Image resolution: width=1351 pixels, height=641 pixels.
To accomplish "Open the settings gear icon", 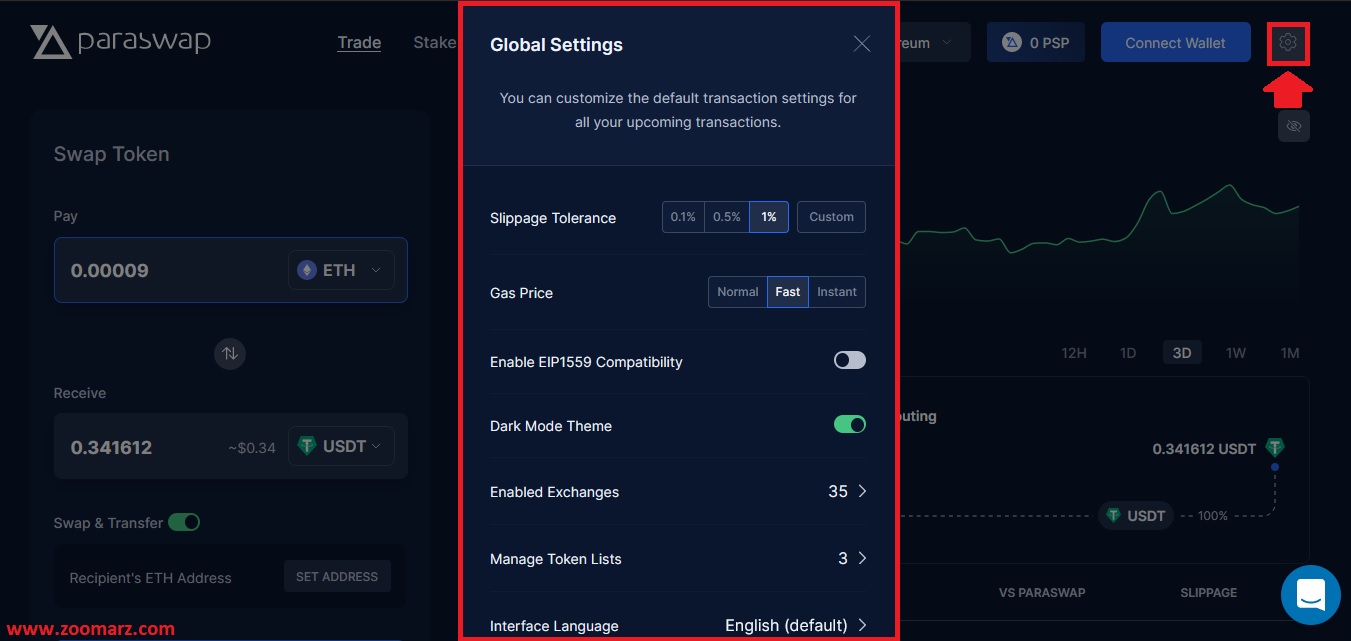I will 1288,43.
